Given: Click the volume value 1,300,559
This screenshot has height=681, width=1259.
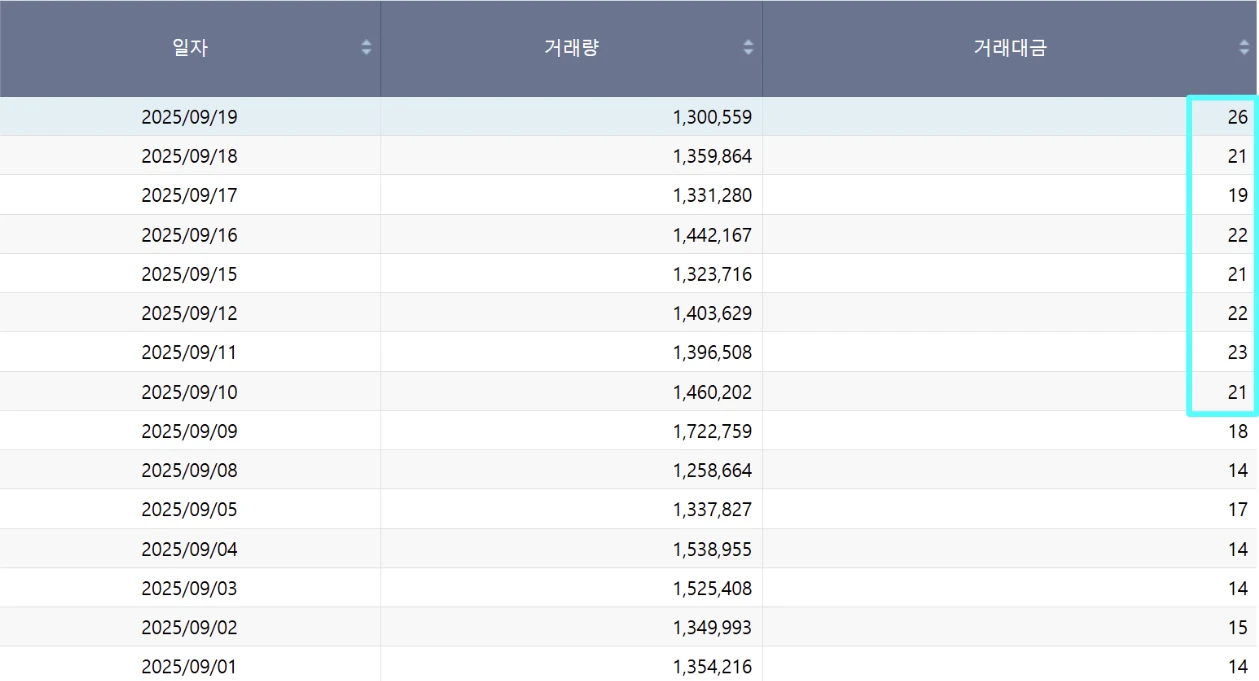Looking at the screenshot, I should coord(712,117).
